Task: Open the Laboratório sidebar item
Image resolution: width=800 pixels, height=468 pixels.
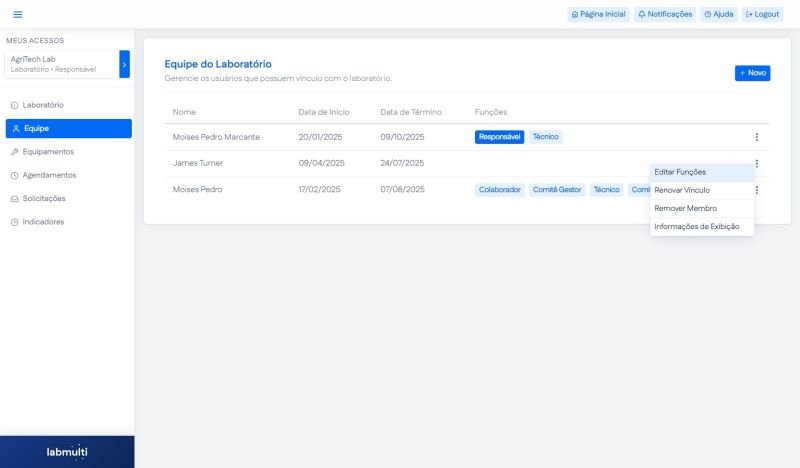Action: coord(43,105)
